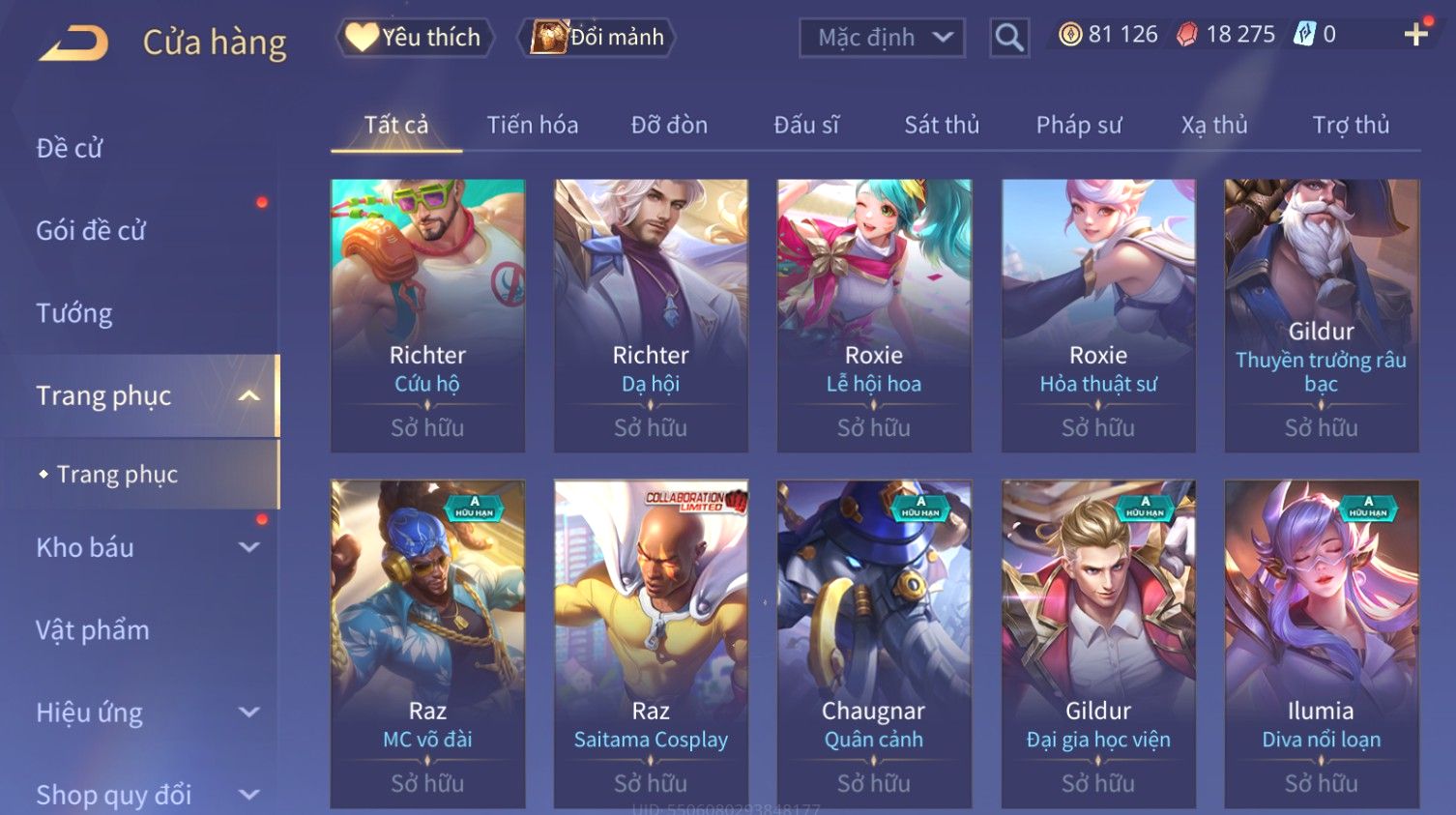
Task: Tap the blue ticket currency icon
Action: click(1305, 35)
